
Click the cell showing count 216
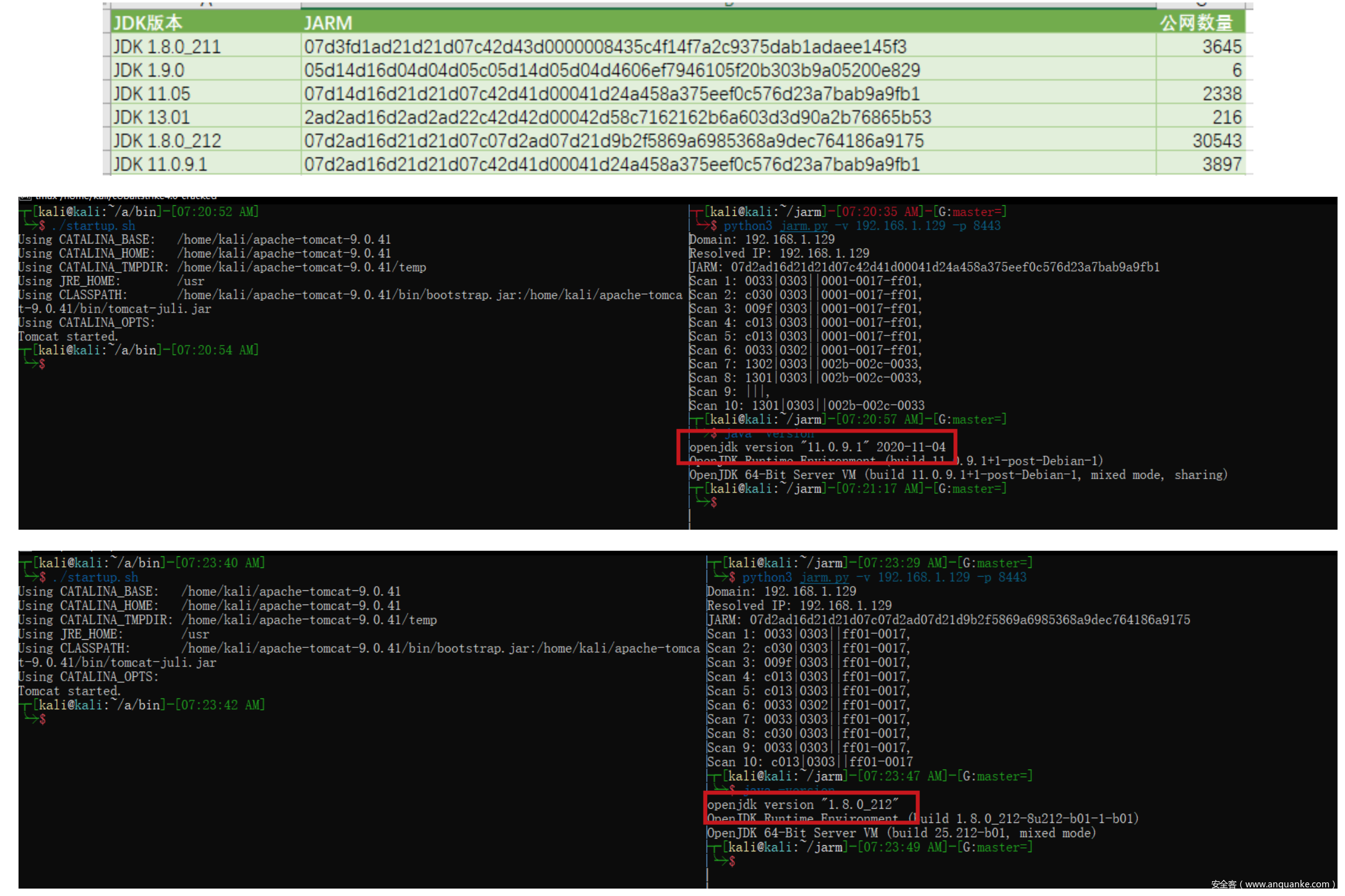point(1226,117)
